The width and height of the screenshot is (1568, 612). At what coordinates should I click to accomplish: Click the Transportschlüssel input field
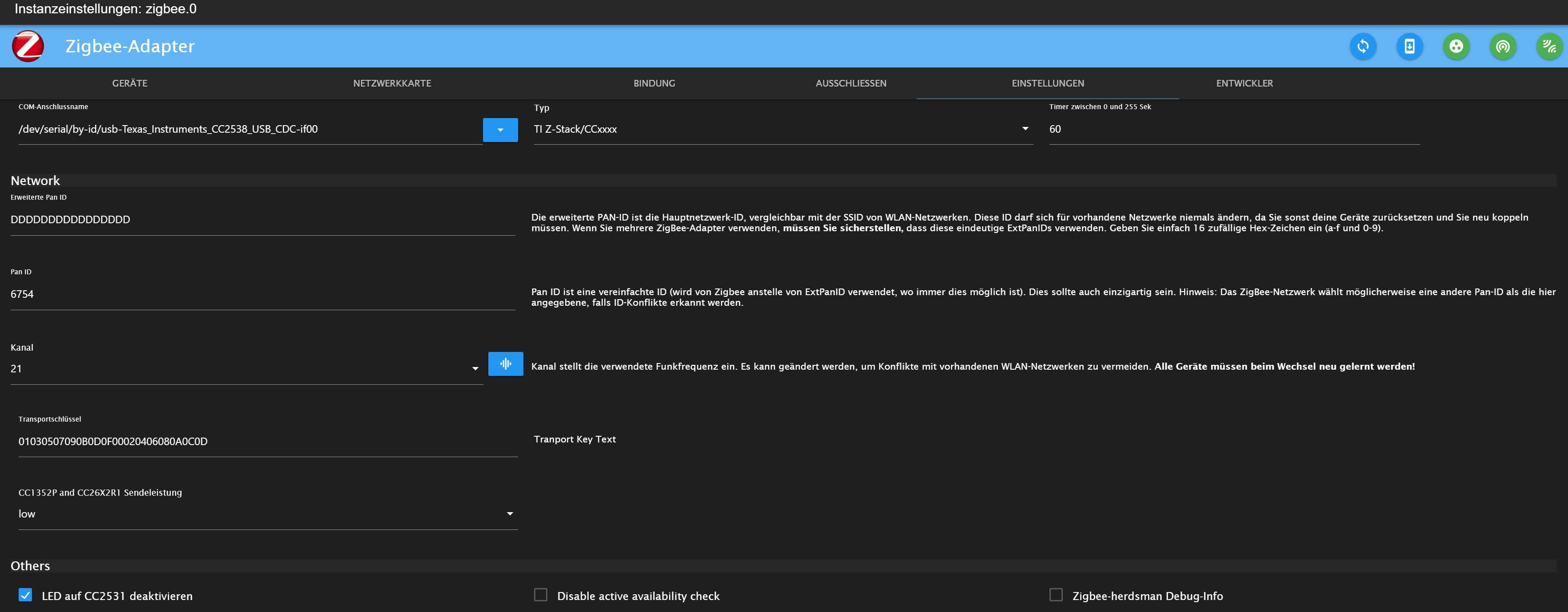267,442
